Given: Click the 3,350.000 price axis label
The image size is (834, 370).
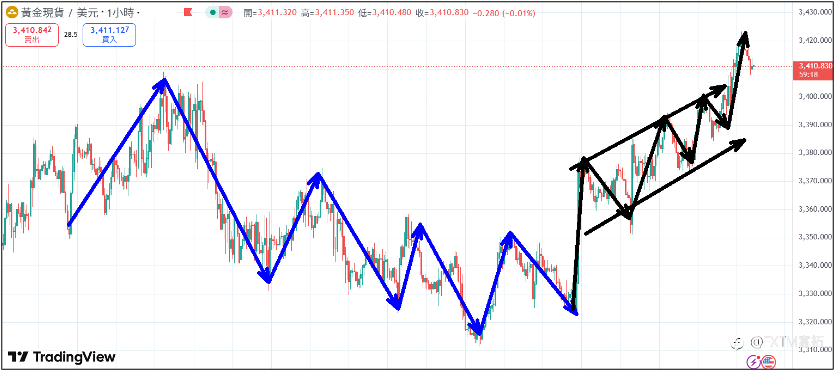Looking at the screenshot, I should (815, 237).
